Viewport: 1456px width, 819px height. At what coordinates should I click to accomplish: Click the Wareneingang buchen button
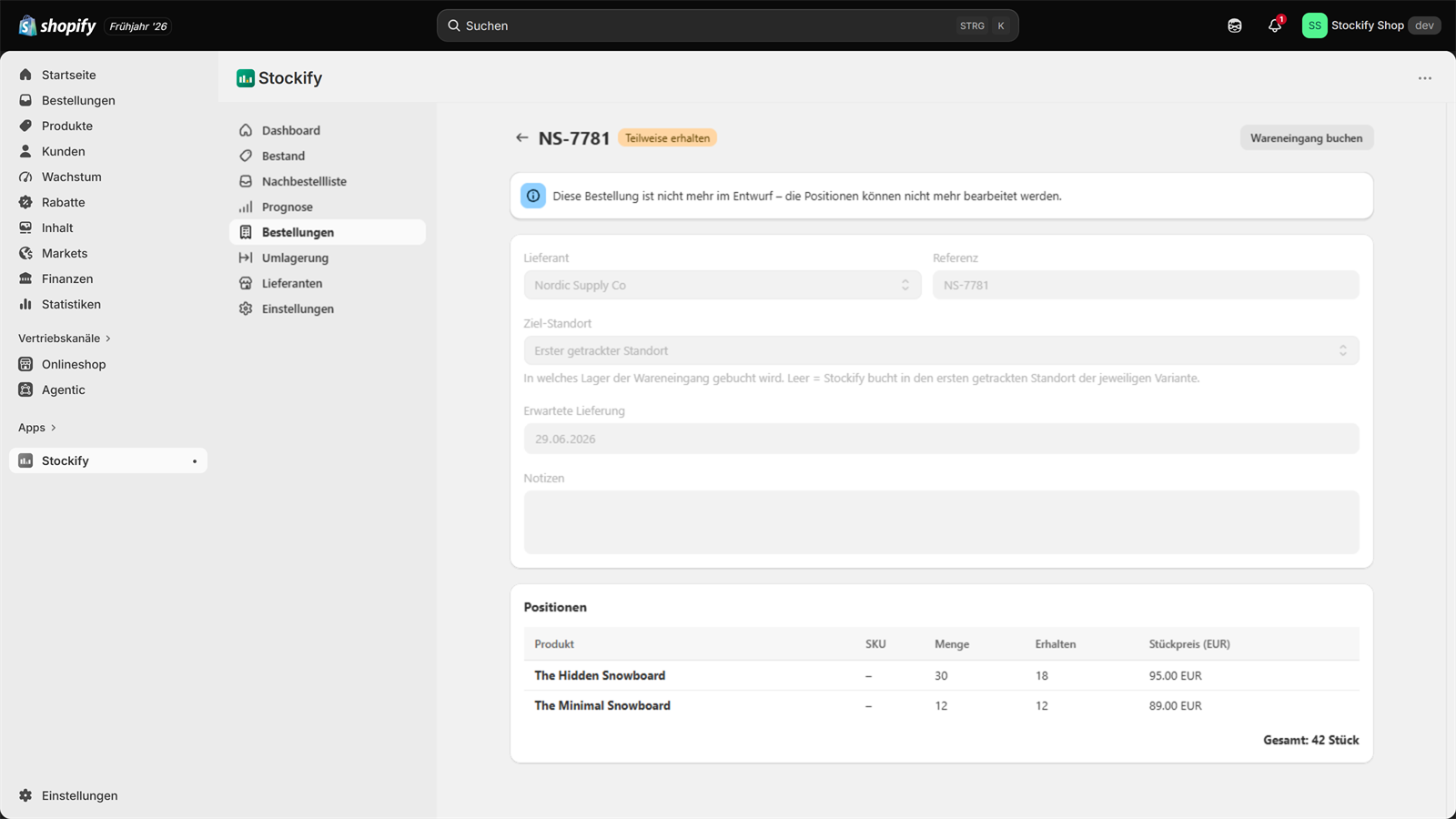click(x=1307, y=137)
